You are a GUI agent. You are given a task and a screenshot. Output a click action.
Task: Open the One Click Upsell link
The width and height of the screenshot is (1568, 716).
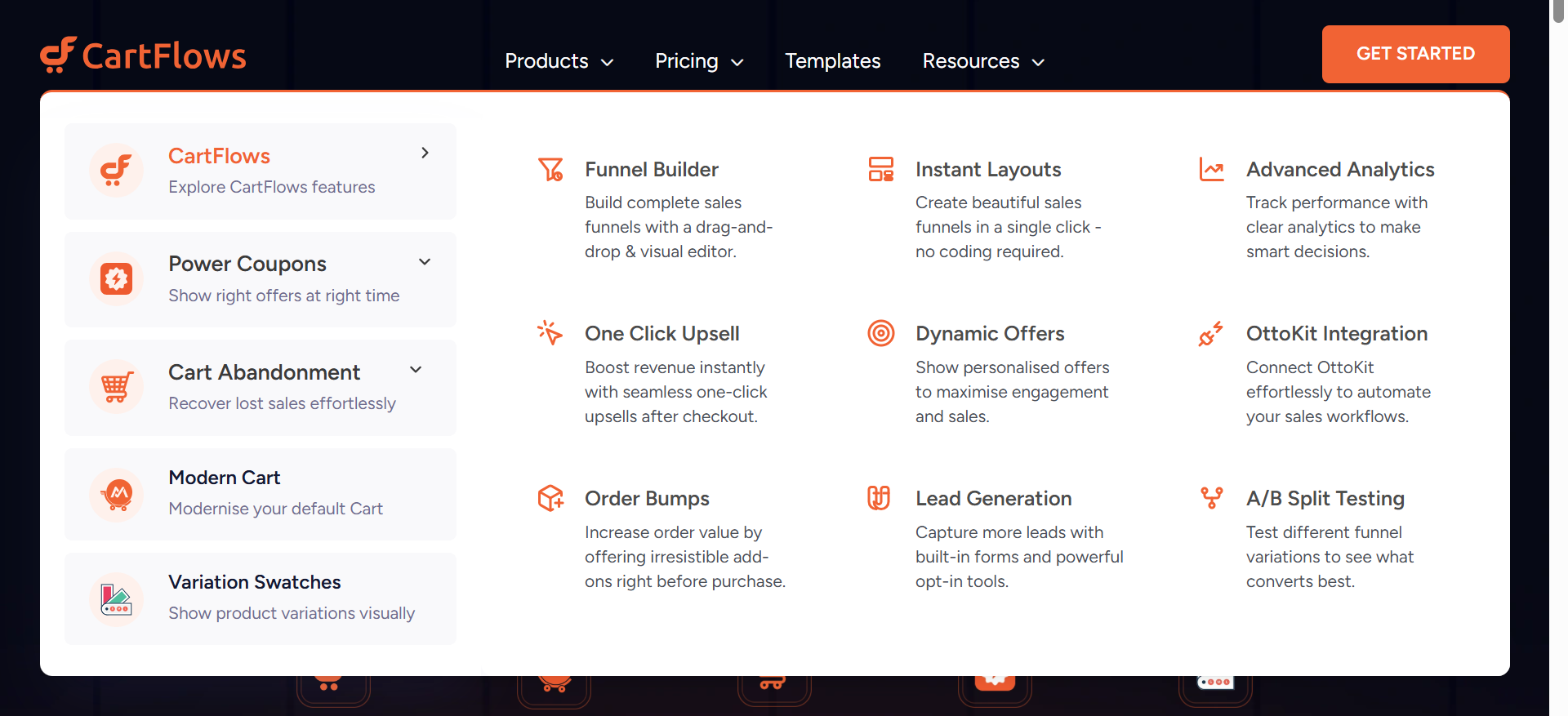662,333
